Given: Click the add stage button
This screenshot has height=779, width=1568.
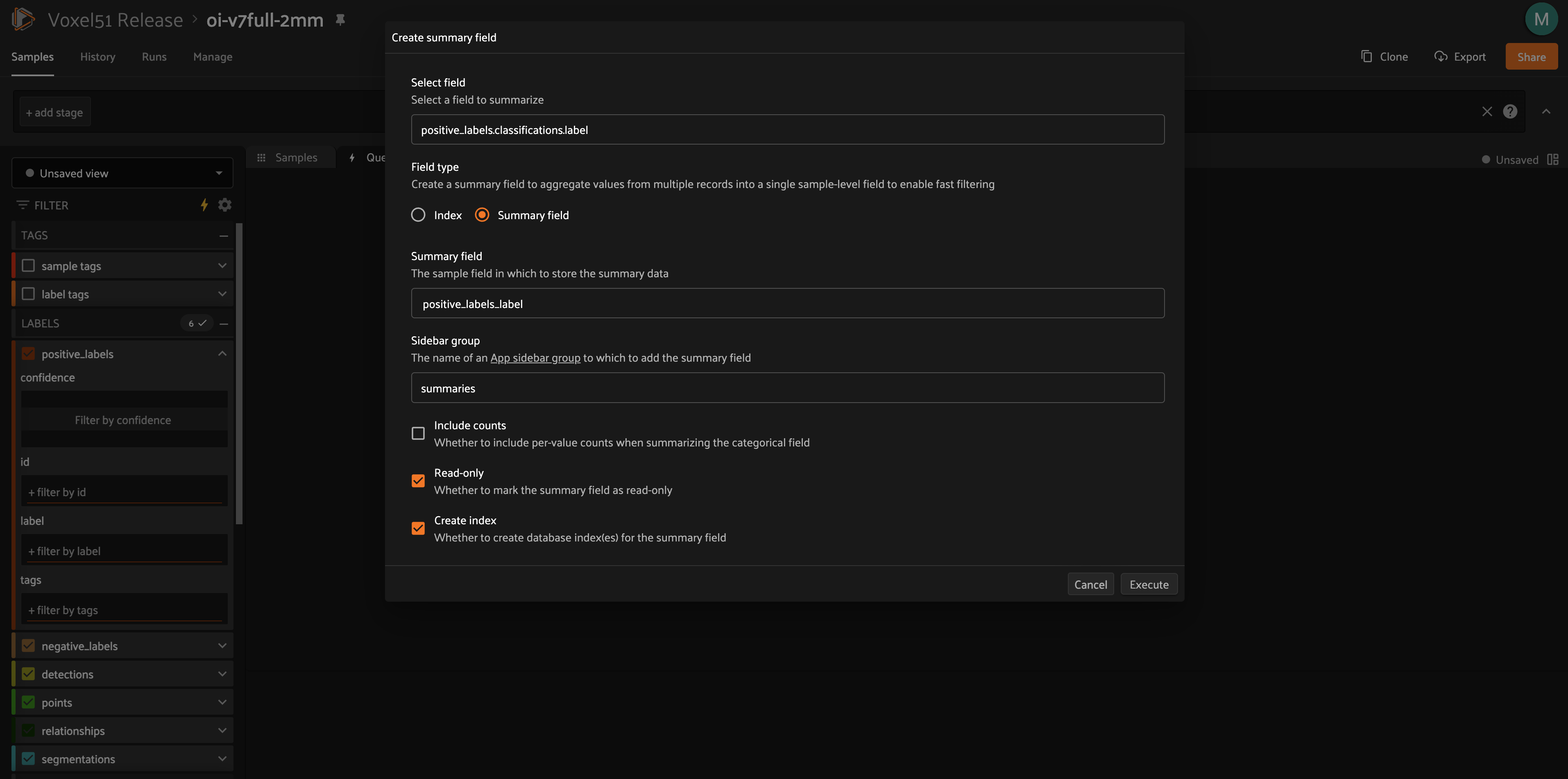Looking at the screenshot, I should coord(55,112).
